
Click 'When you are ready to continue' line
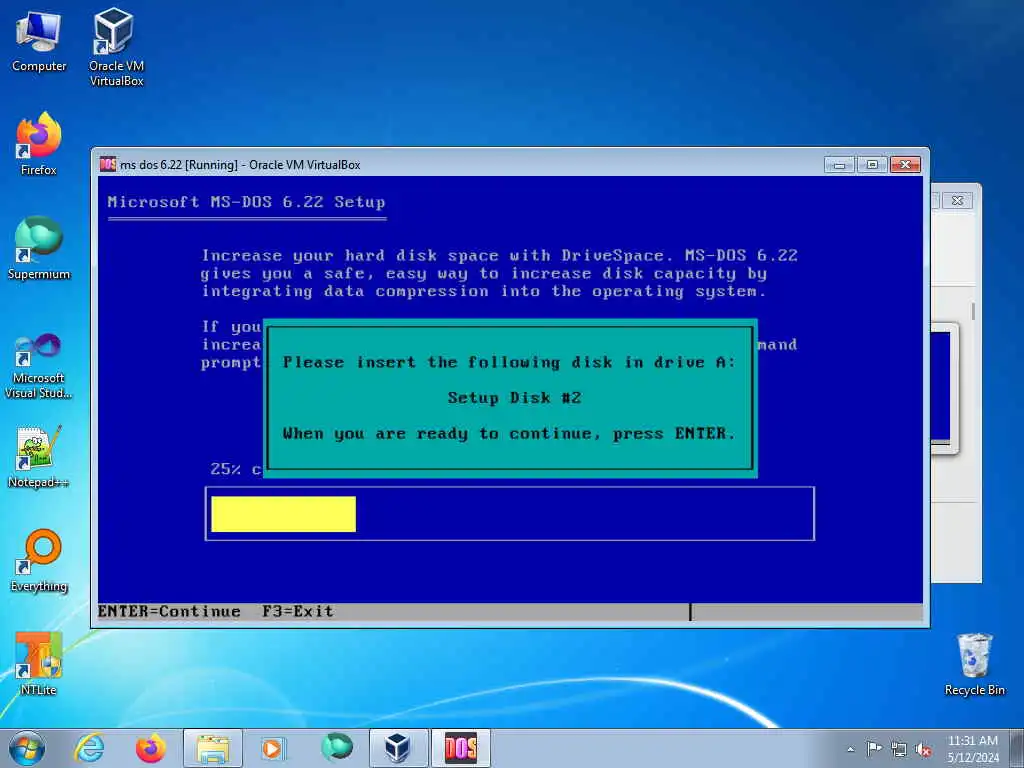click(x=509, y=434)
